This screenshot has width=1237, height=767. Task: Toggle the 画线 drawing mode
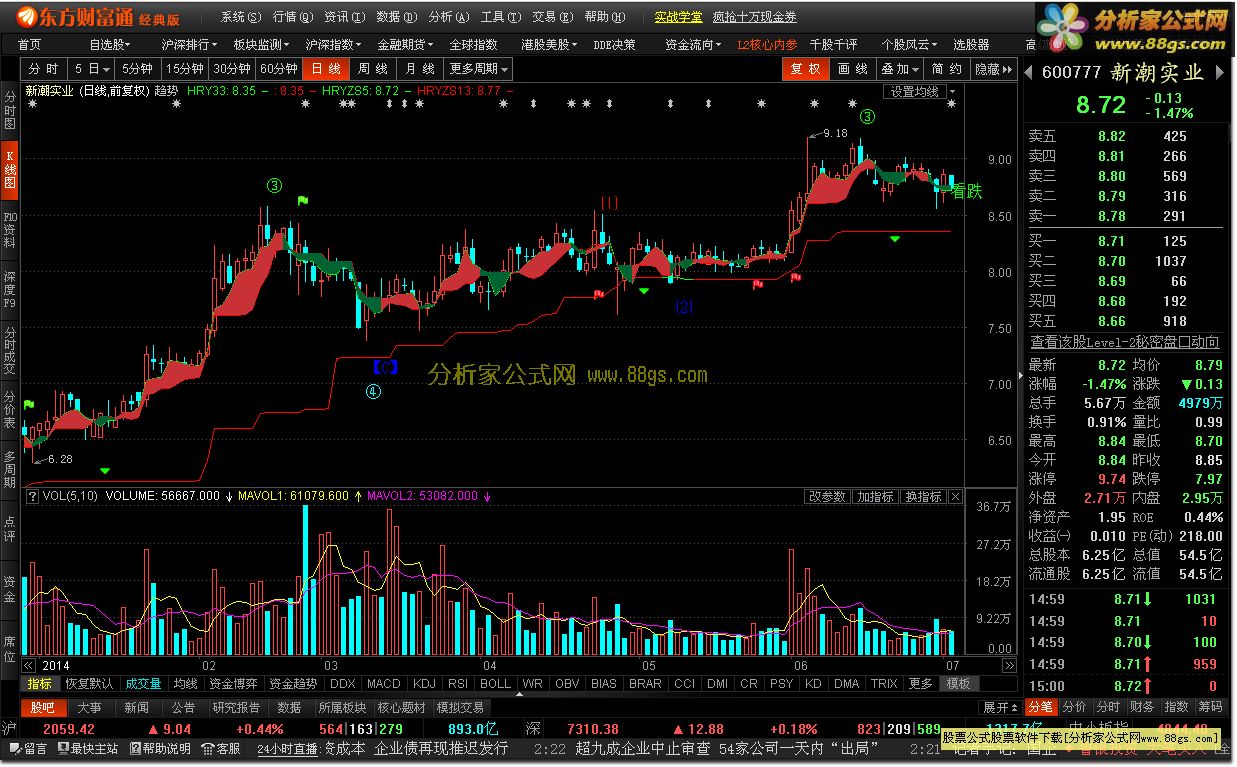coord(853,69)
